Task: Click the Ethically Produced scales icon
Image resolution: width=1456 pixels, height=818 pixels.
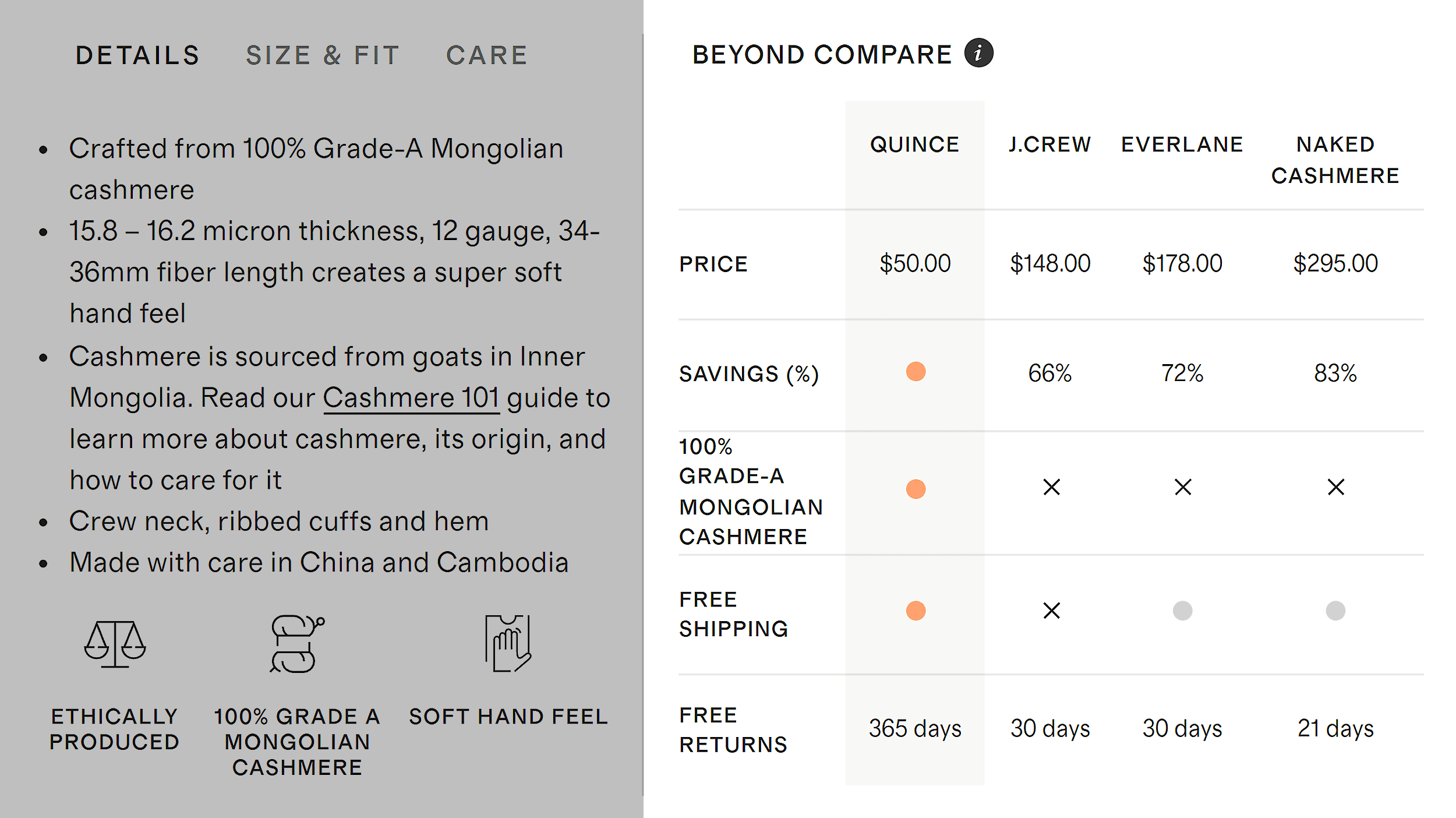Action: (115, 644)
